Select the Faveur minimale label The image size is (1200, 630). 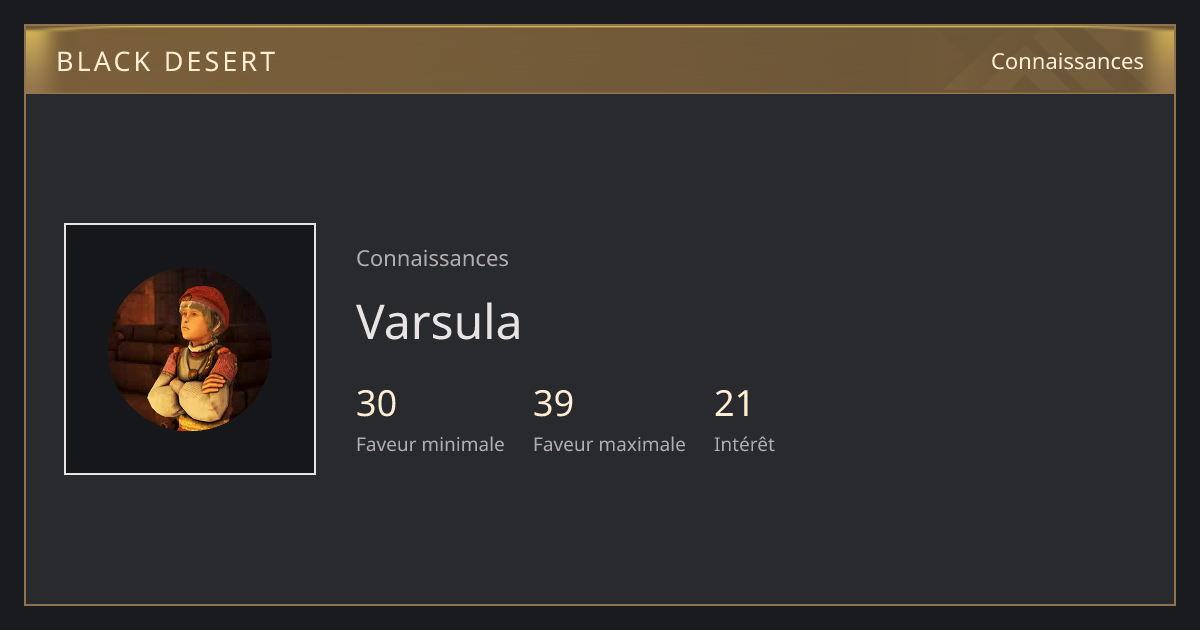tap(430, 444)
